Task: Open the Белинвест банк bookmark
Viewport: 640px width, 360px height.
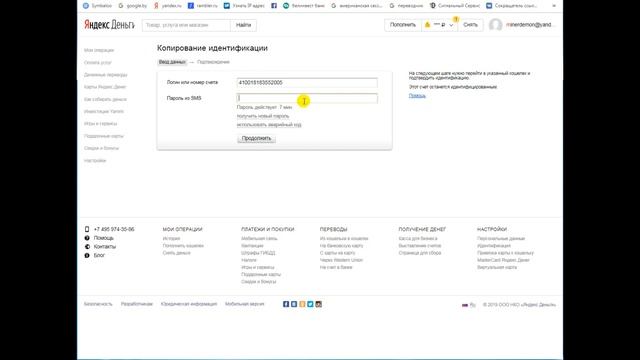Action: click(x=304, y=6)
